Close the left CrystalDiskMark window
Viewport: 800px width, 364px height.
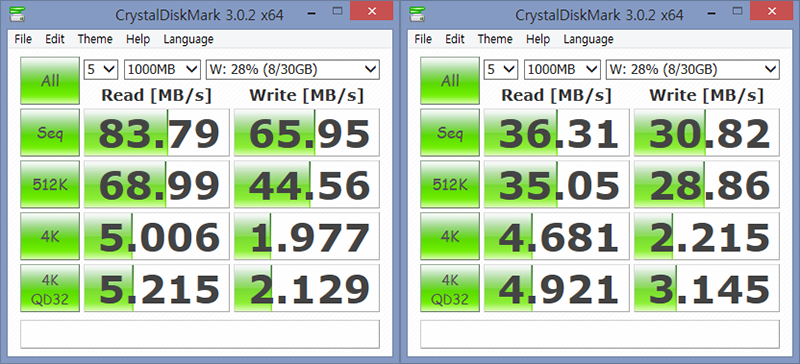pyautogui.click(x=372, y=11)
